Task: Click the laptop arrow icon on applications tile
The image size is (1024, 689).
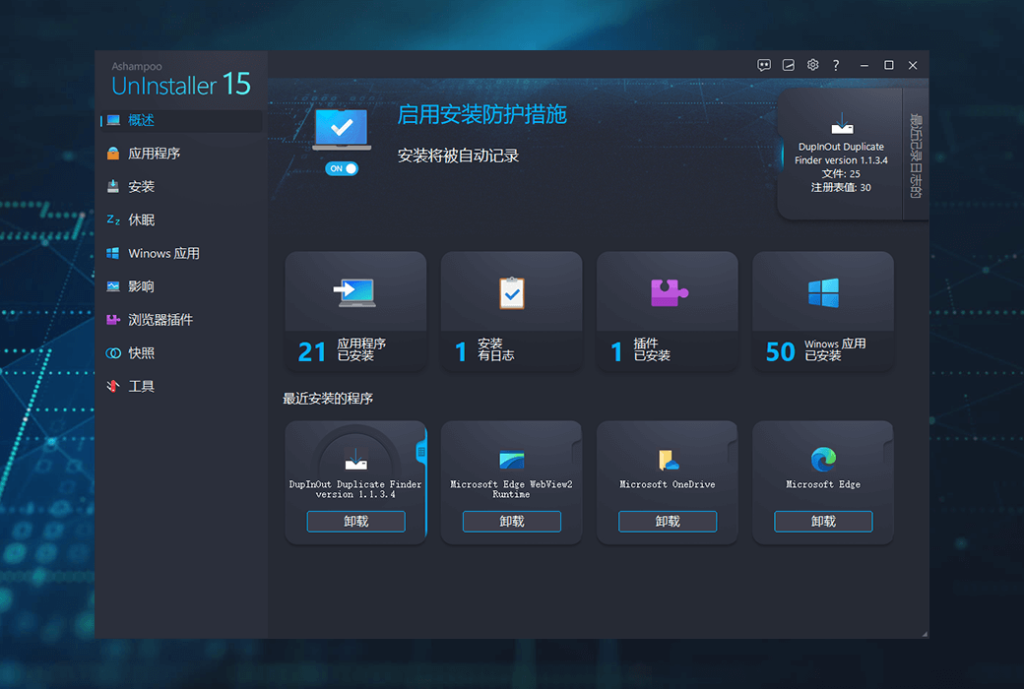Action: tap(355, 293)
